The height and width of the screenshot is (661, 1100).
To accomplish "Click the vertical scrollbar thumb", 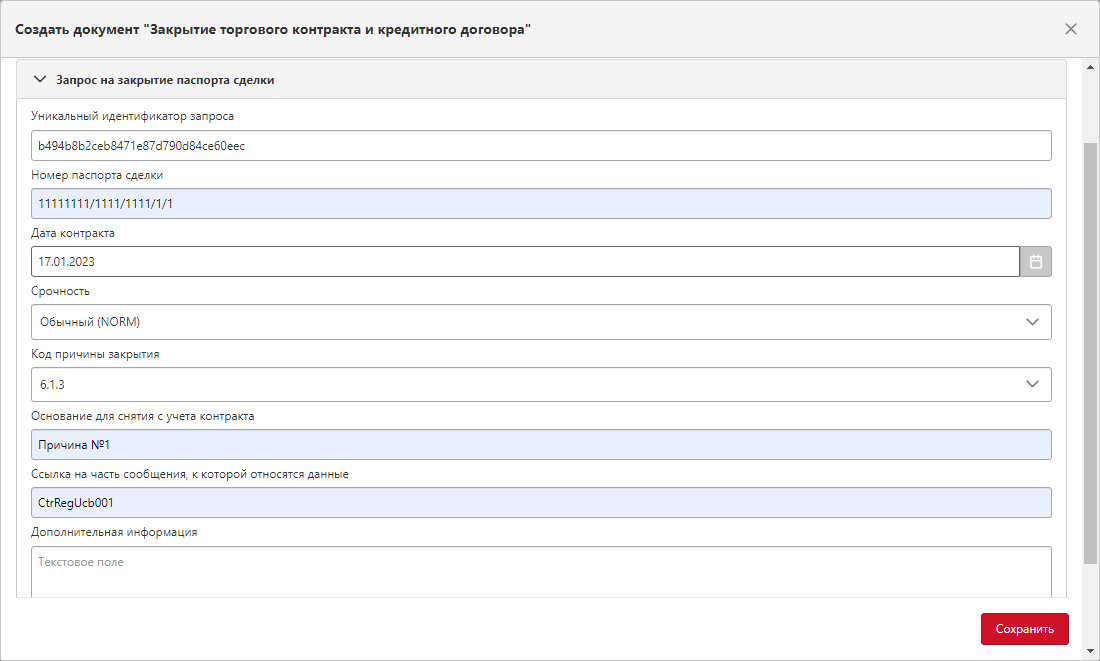I will tap(1090, 353).
